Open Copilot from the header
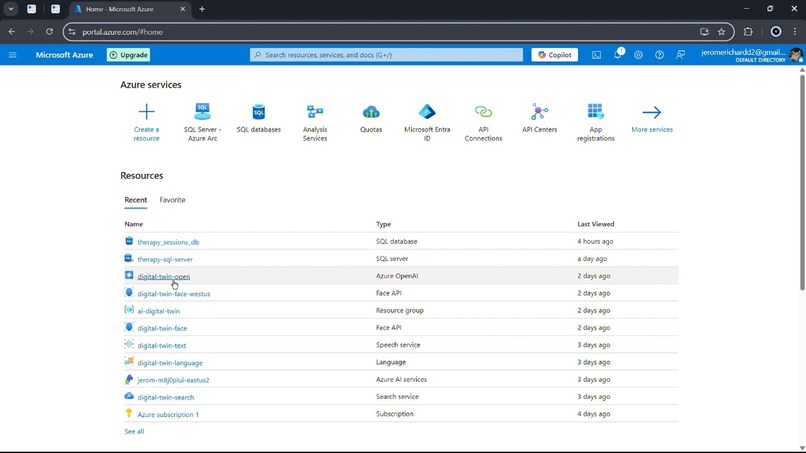Image resolution: width=806 pixels, height=453 pixels. pos(555,55)
